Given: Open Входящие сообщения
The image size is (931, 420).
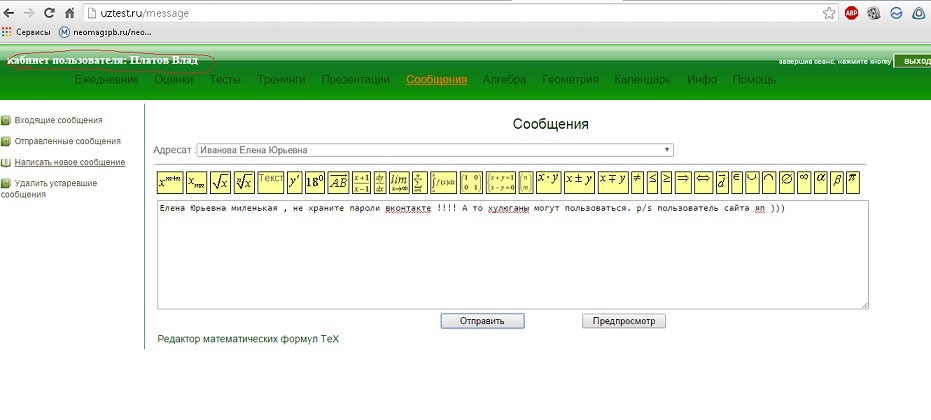Looking at the screenshot, I should click(58, 120).
